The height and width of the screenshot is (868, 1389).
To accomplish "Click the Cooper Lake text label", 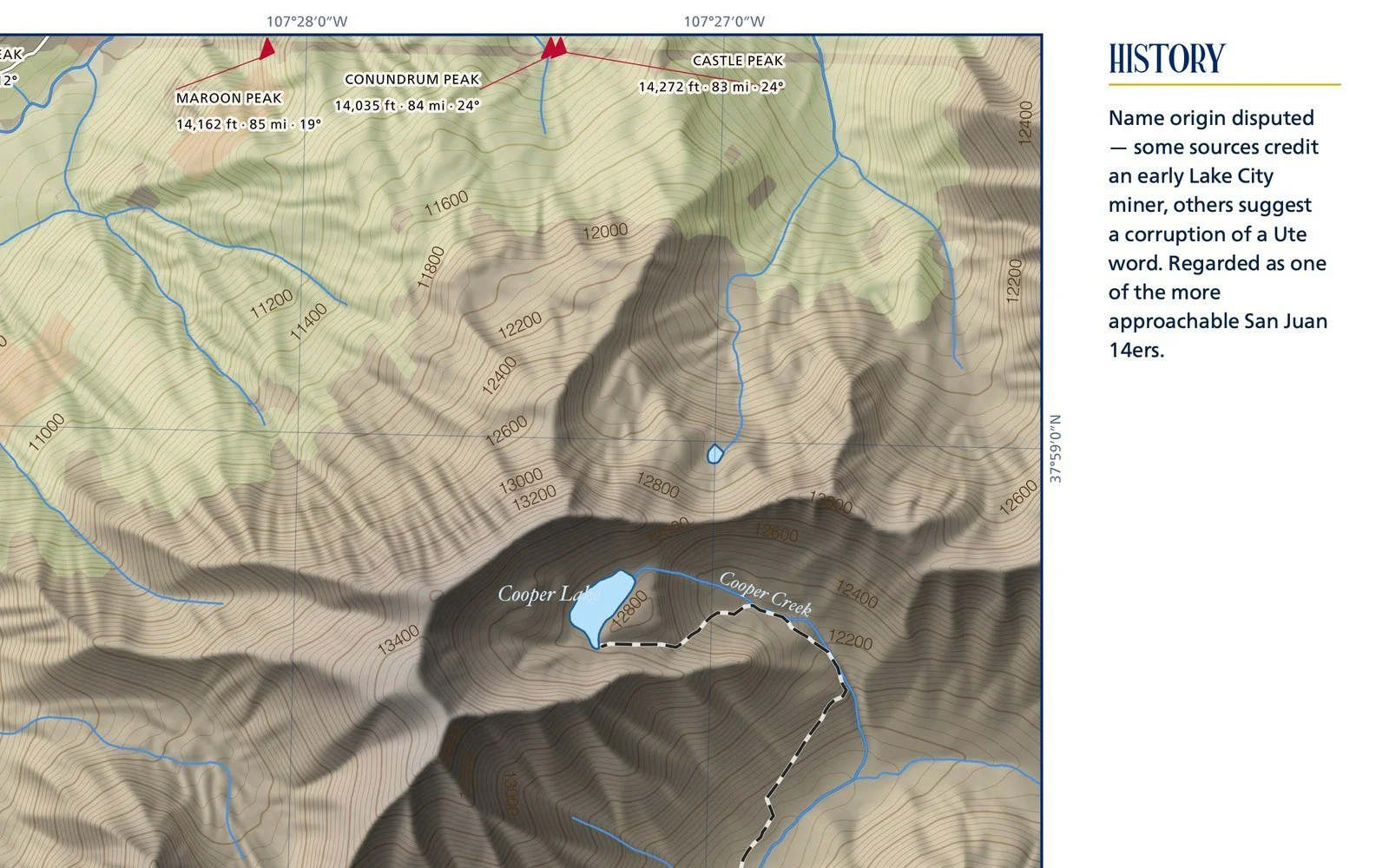I will point(548,595).
